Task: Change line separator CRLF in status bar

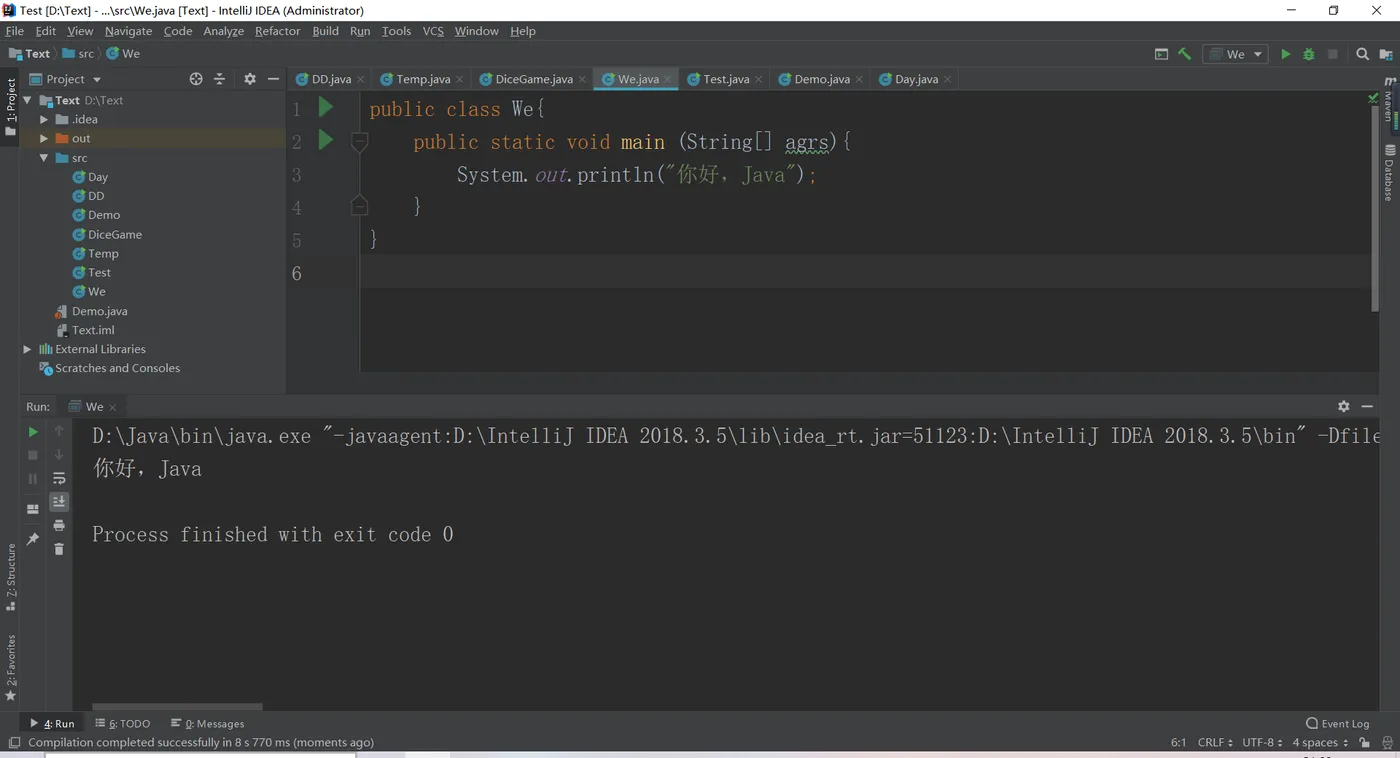Action: (1215, 742)
